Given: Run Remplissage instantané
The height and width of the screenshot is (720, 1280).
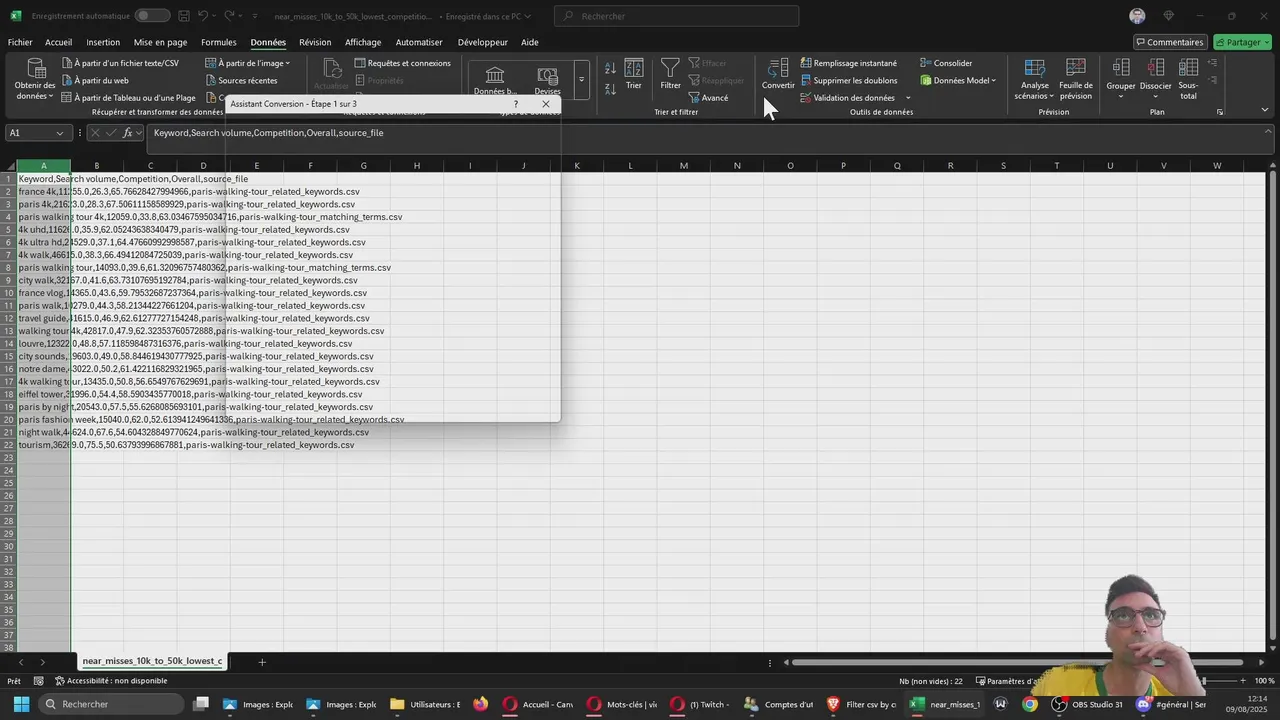Looking at the screenshot, I should coord(848,63).
